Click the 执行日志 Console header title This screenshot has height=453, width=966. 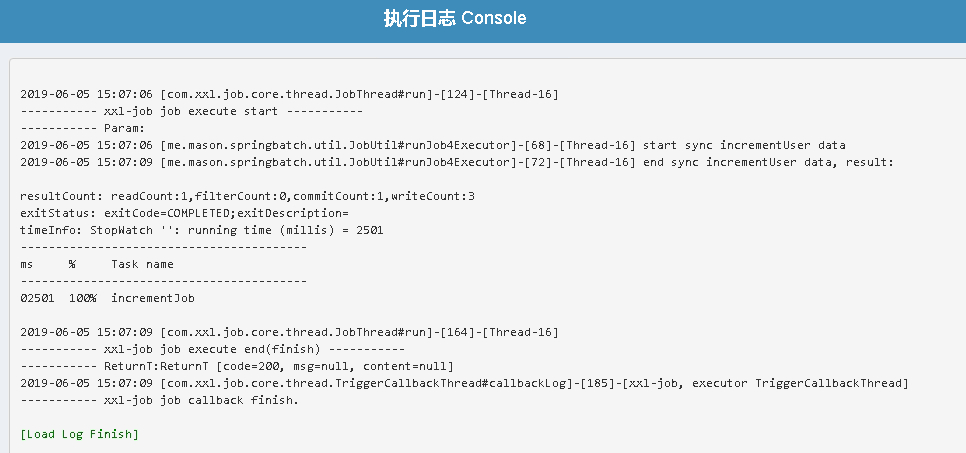(455, 18)
